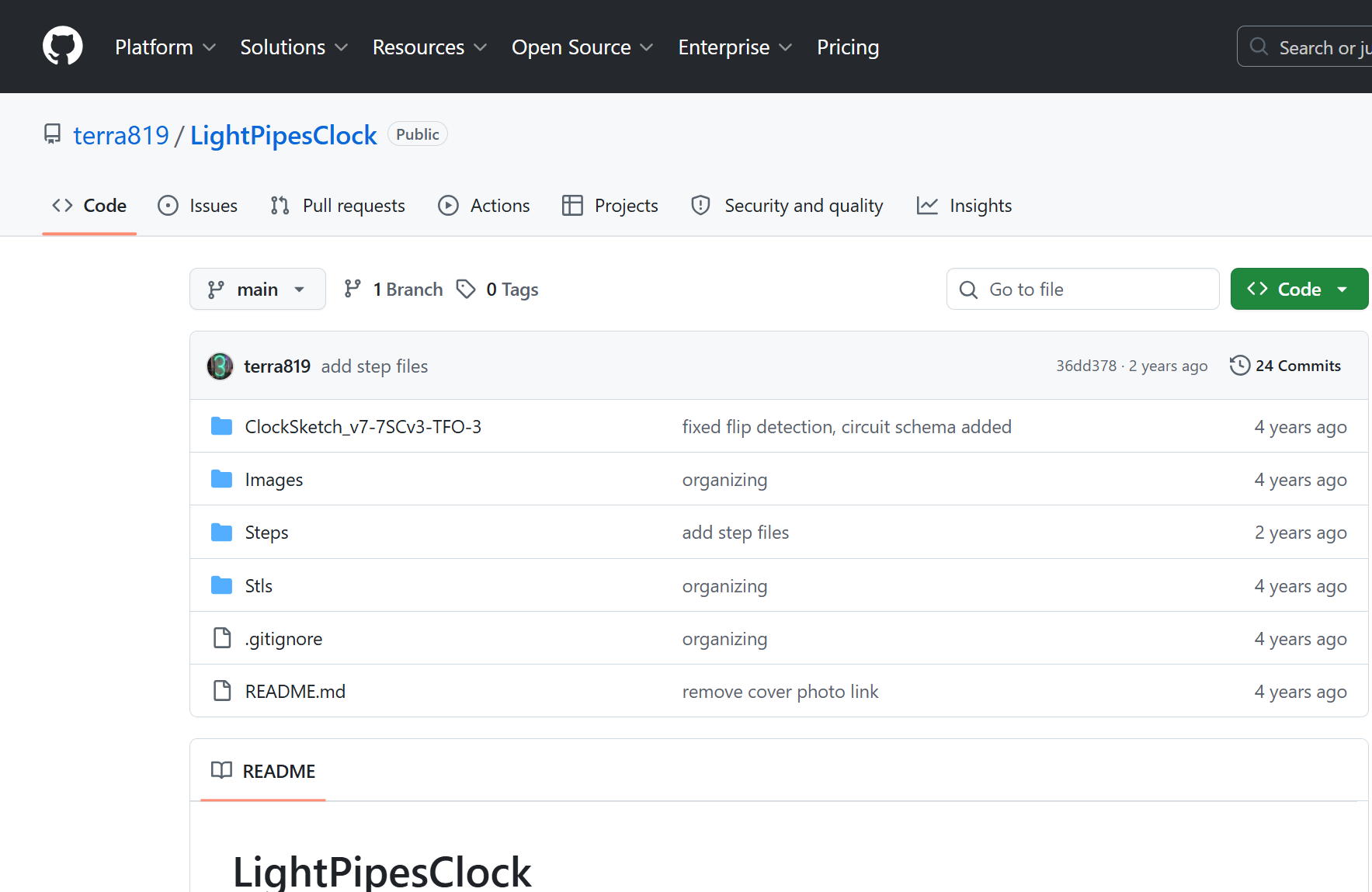1372x892 pixels.
Task: Select the Code tab
Action: pyautogui.click(x=89, y=206)
